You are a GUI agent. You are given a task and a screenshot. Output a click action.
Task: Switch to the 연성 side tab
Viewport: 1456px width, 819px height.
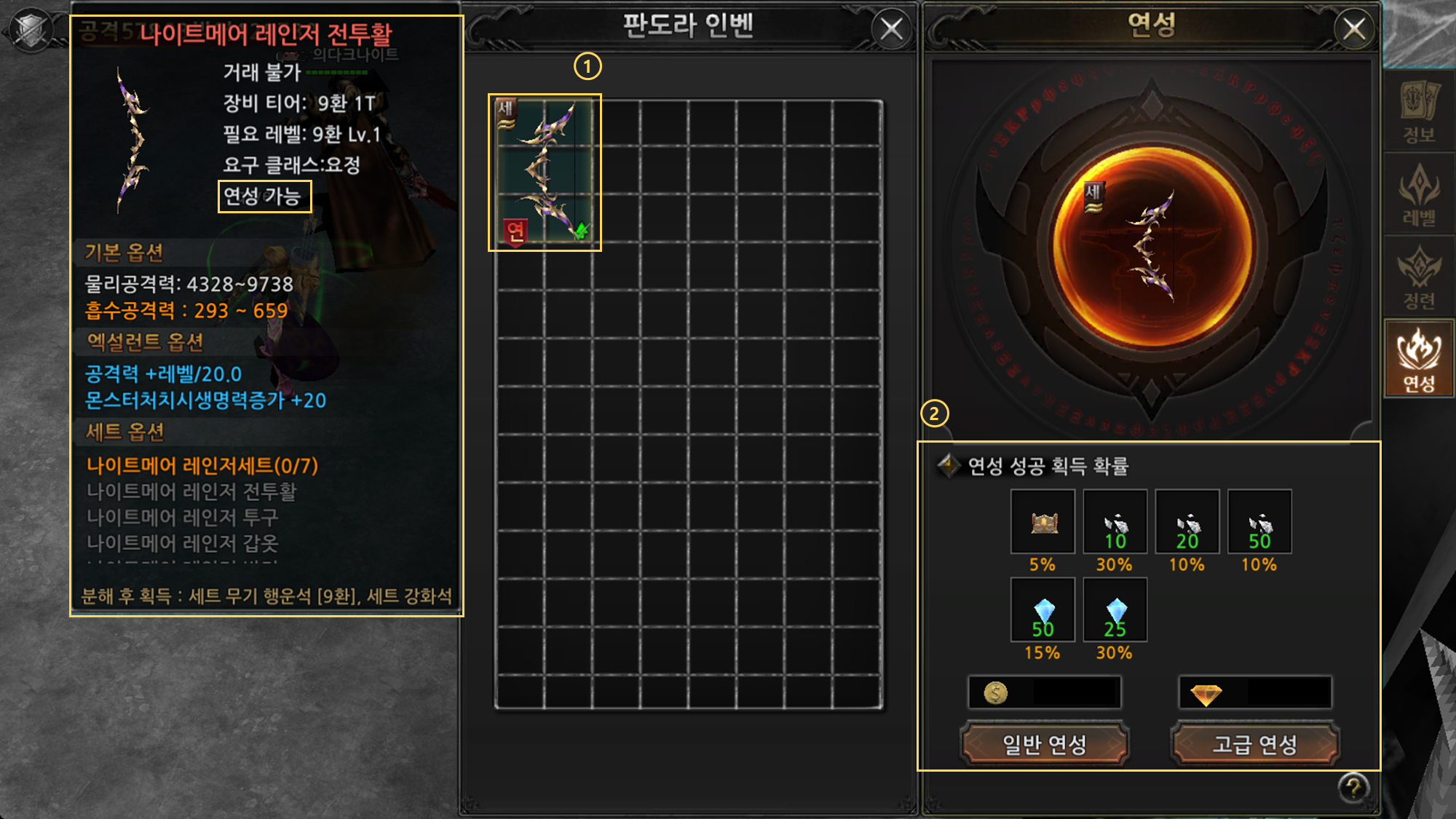click(x=1419, y=359)
